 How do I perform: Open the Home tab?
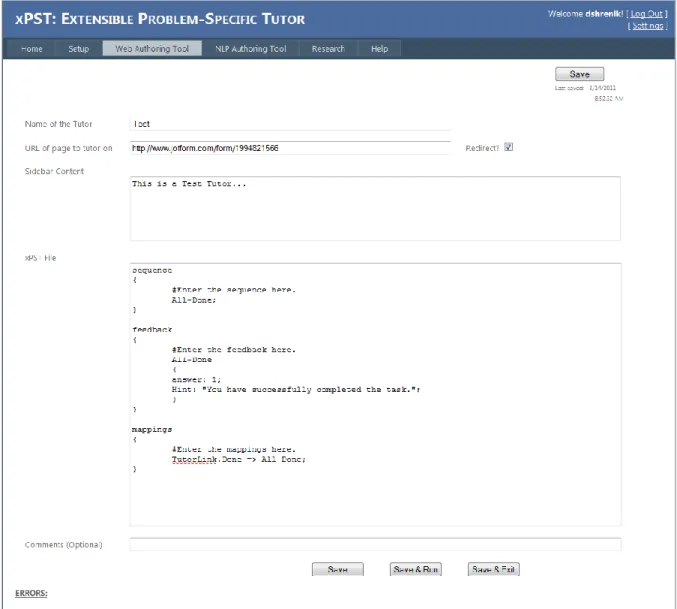pos(32,49)
